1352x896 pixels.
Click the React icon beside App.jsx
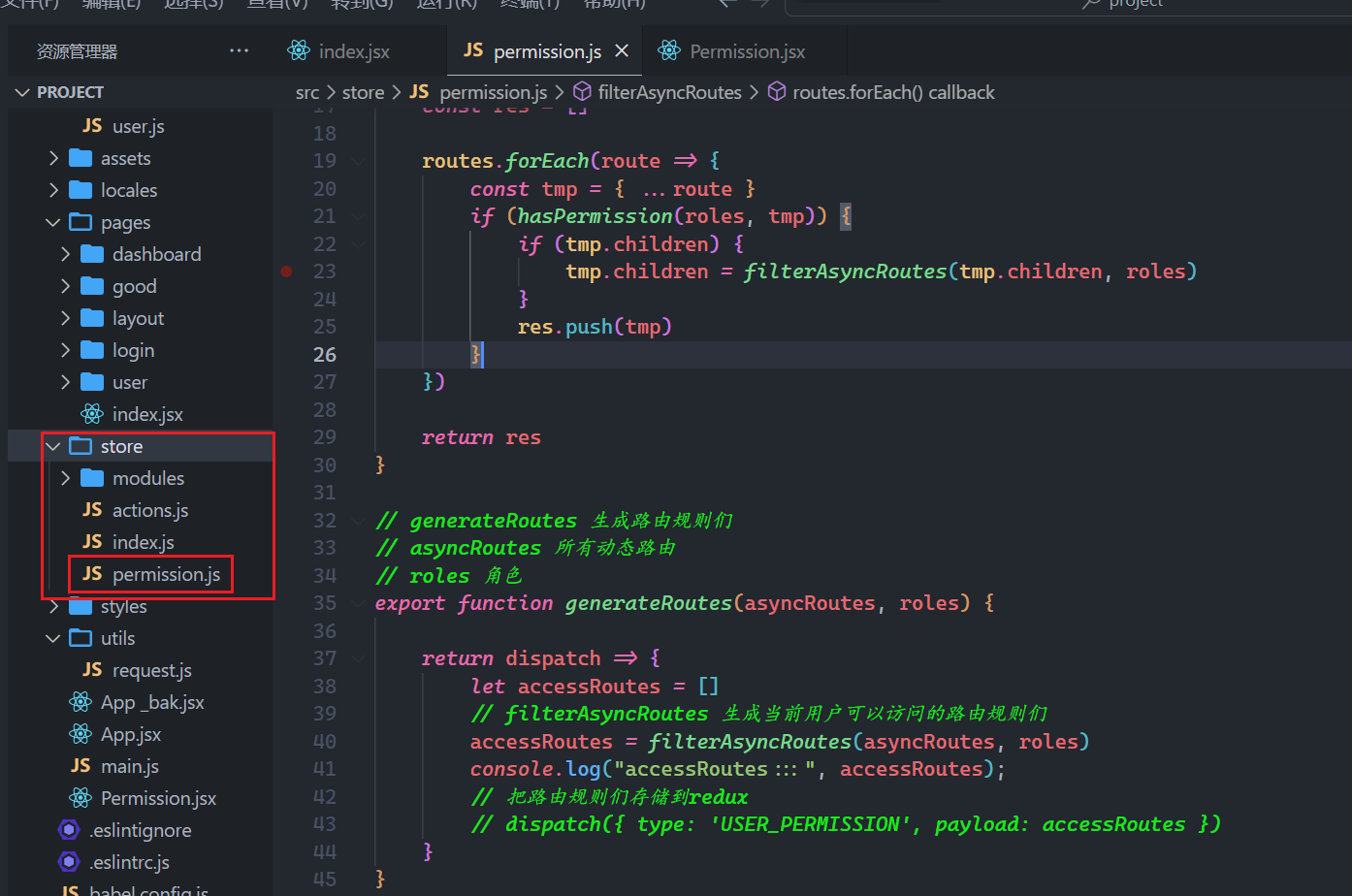[80, 734]
